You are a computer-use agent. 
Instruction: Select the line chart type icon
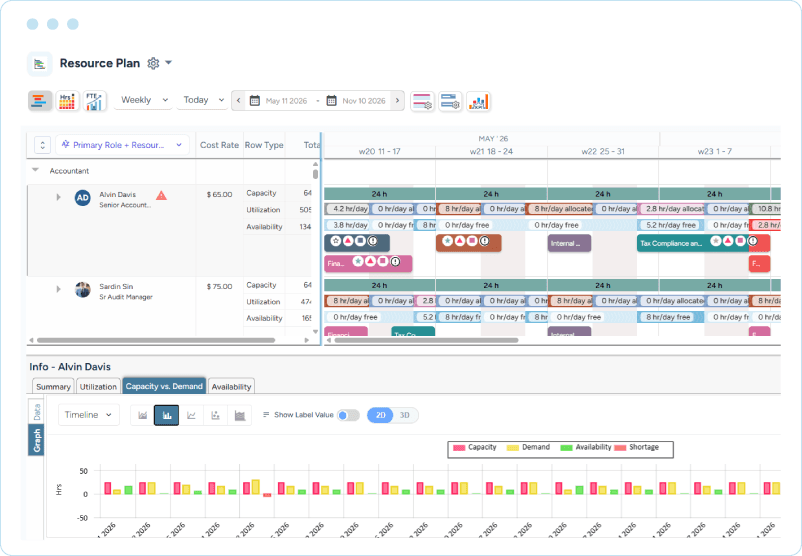(191, 415)
